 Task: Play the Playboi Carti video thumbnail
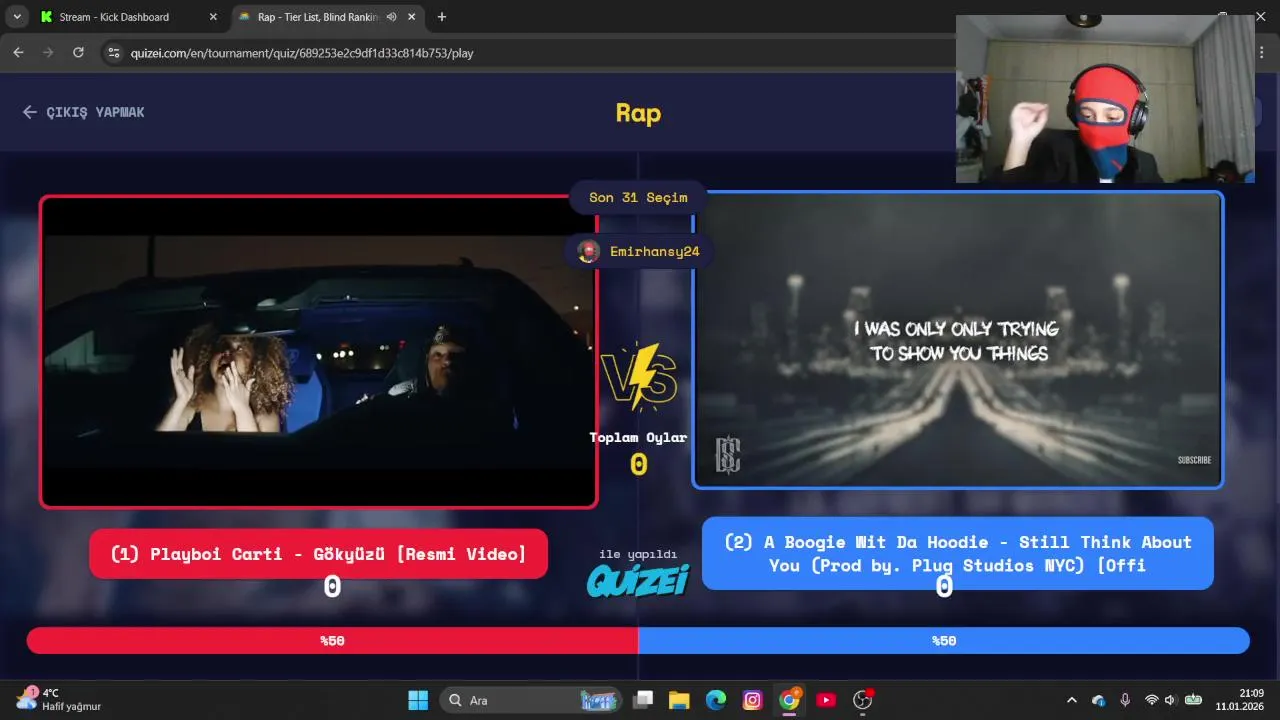pos(319,351)
